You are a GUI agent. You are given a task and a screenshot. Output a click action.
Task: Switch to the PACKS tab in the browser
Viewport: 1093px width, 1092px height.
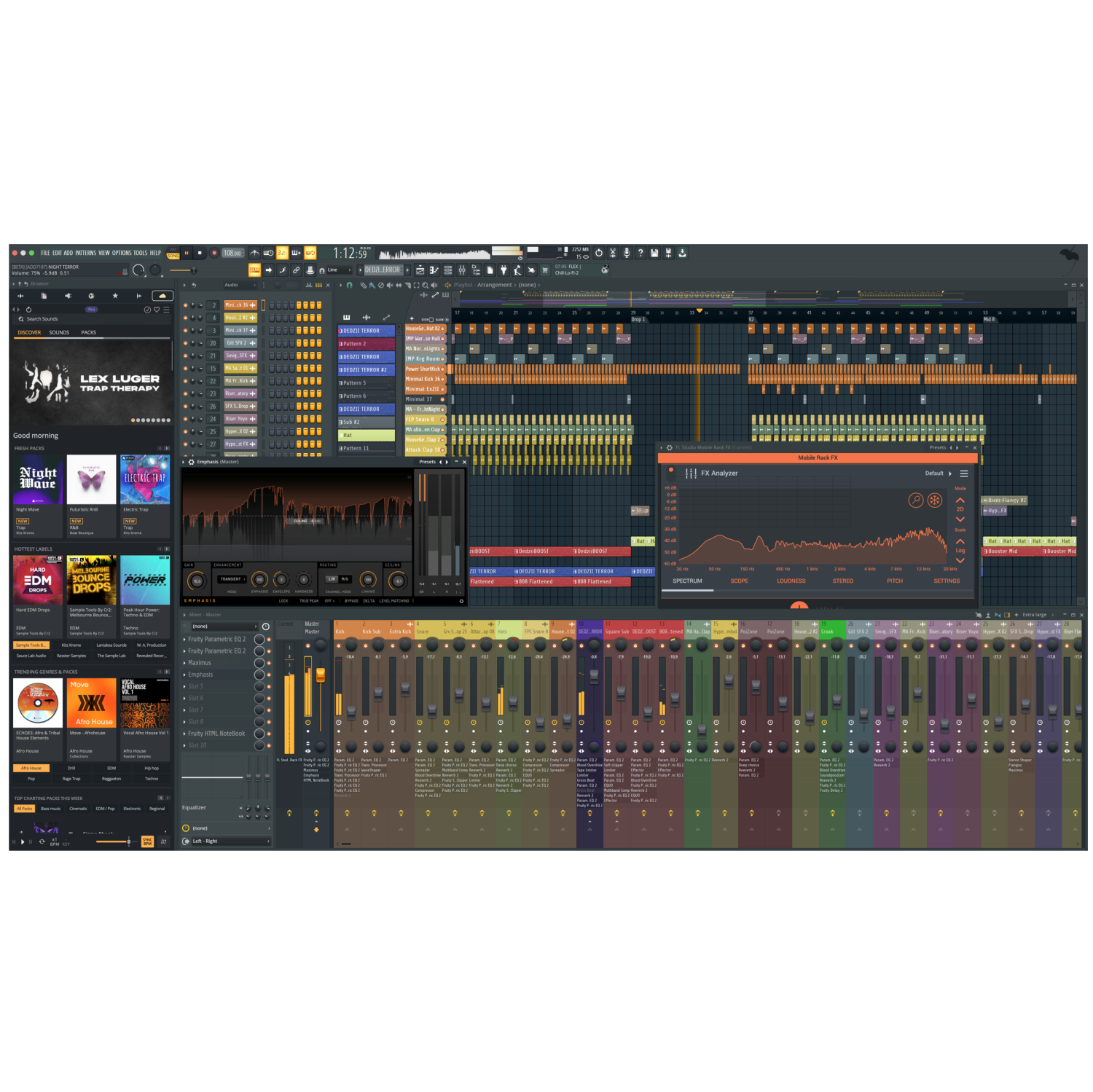tap(90, 332)
